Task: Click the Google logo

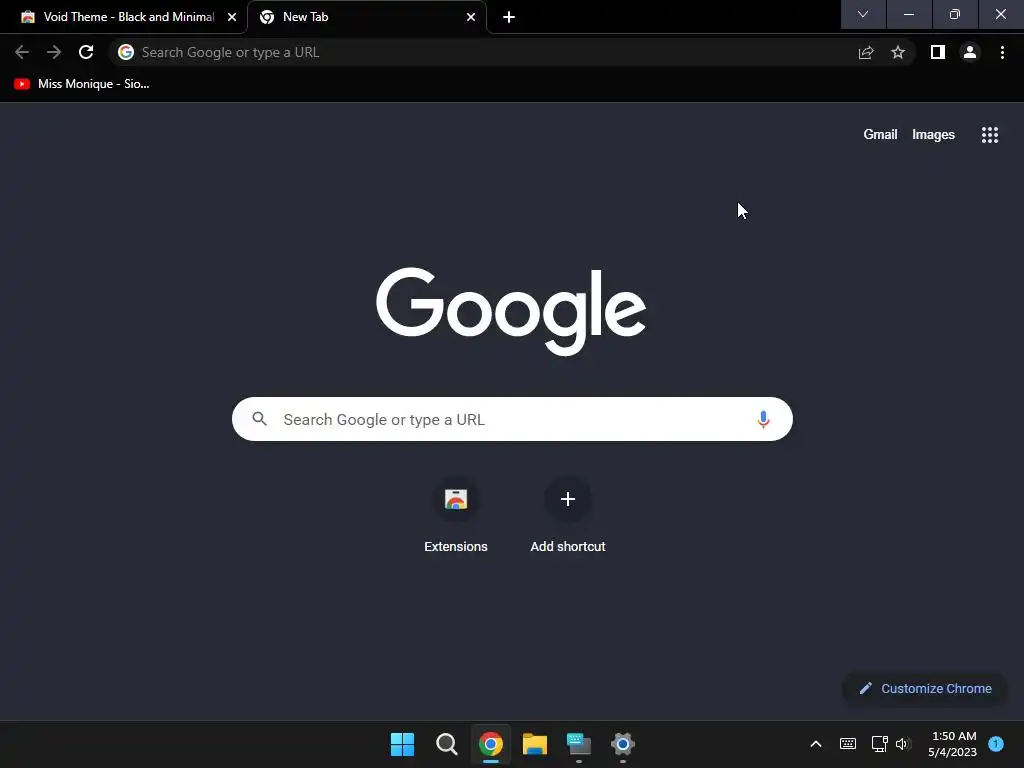Action: pyautogui.click(x=511, y=312)
